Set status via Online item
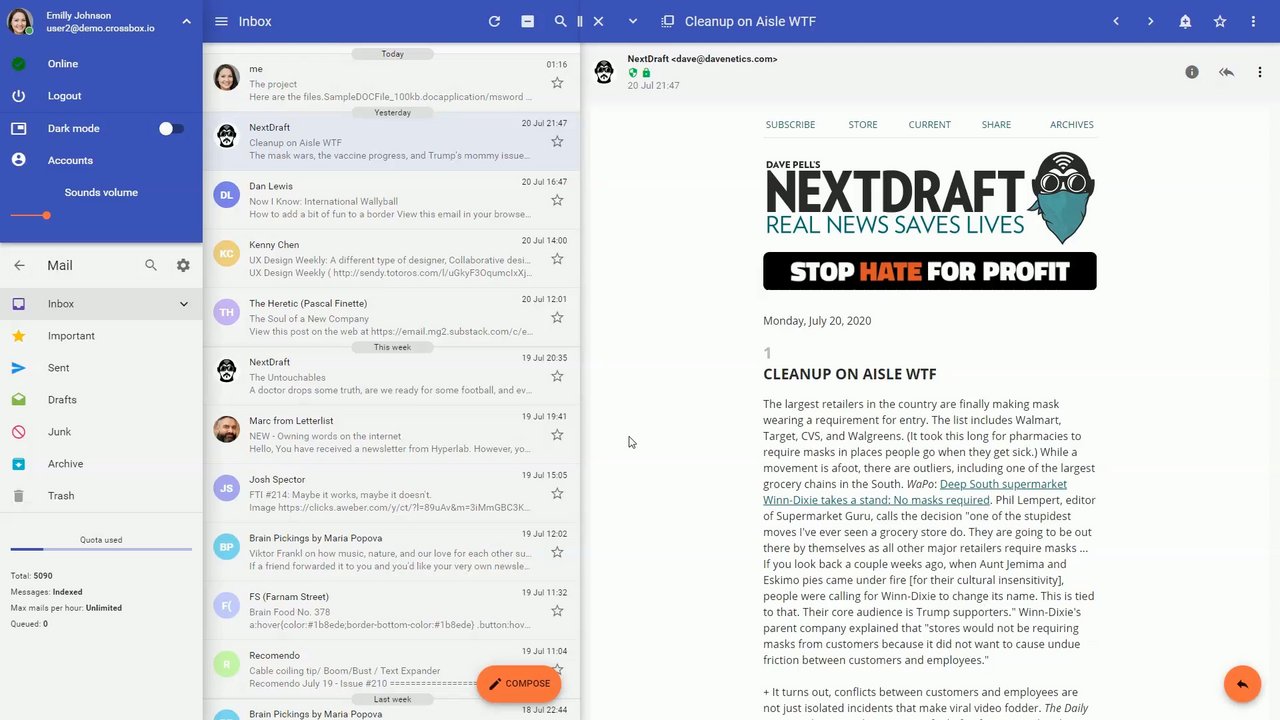 [x=101, y=64]
